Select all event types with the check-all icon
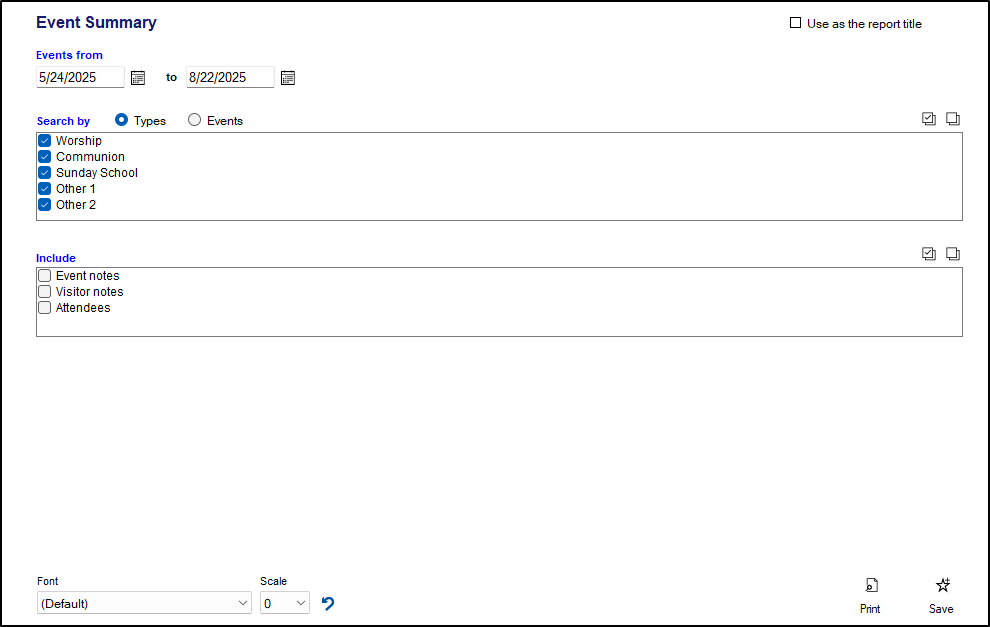The height and width of the screenshot is (627, 990). tap(928, 118)
